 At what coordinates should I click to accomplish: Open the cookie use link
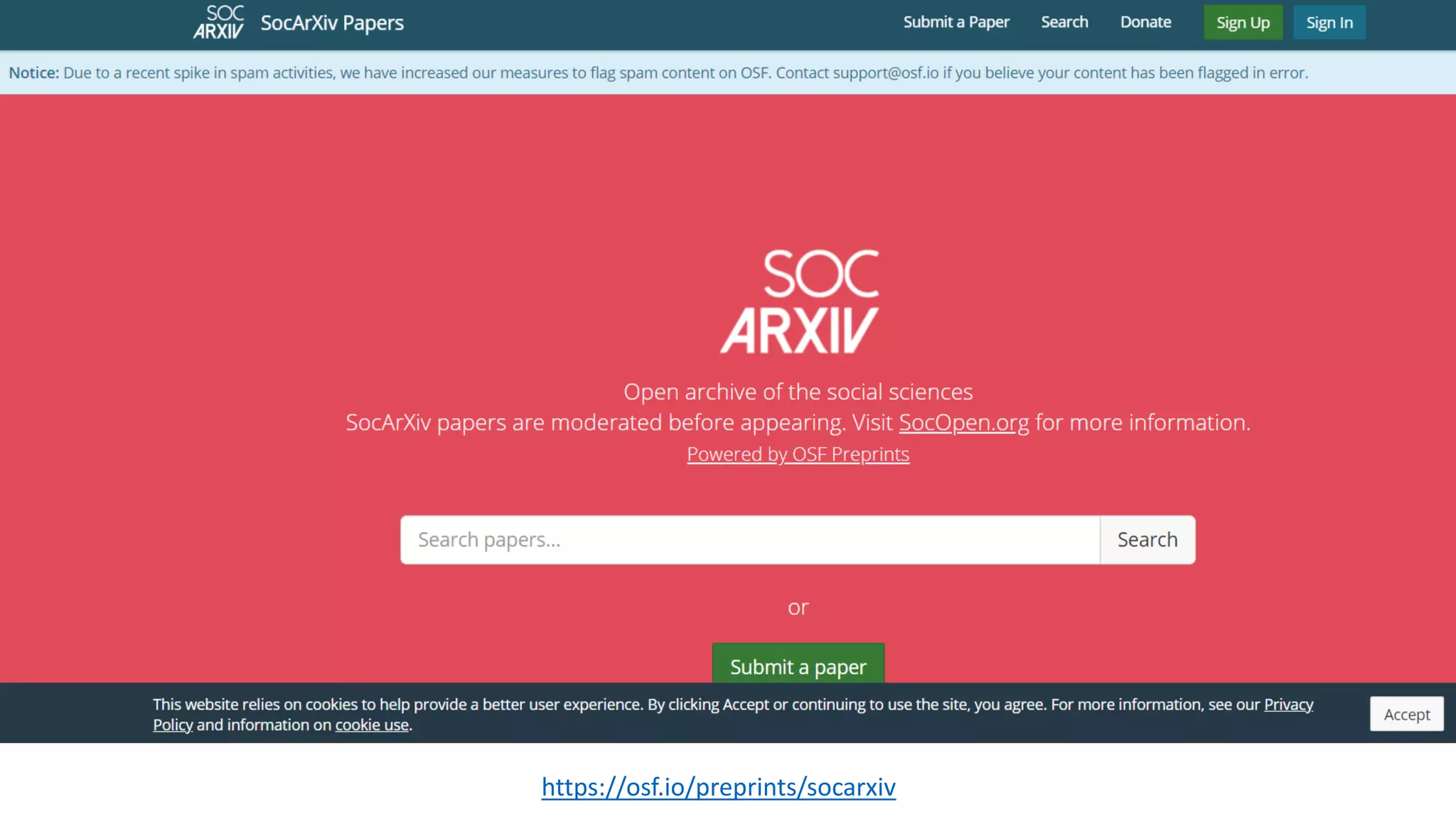coord(372,724)
